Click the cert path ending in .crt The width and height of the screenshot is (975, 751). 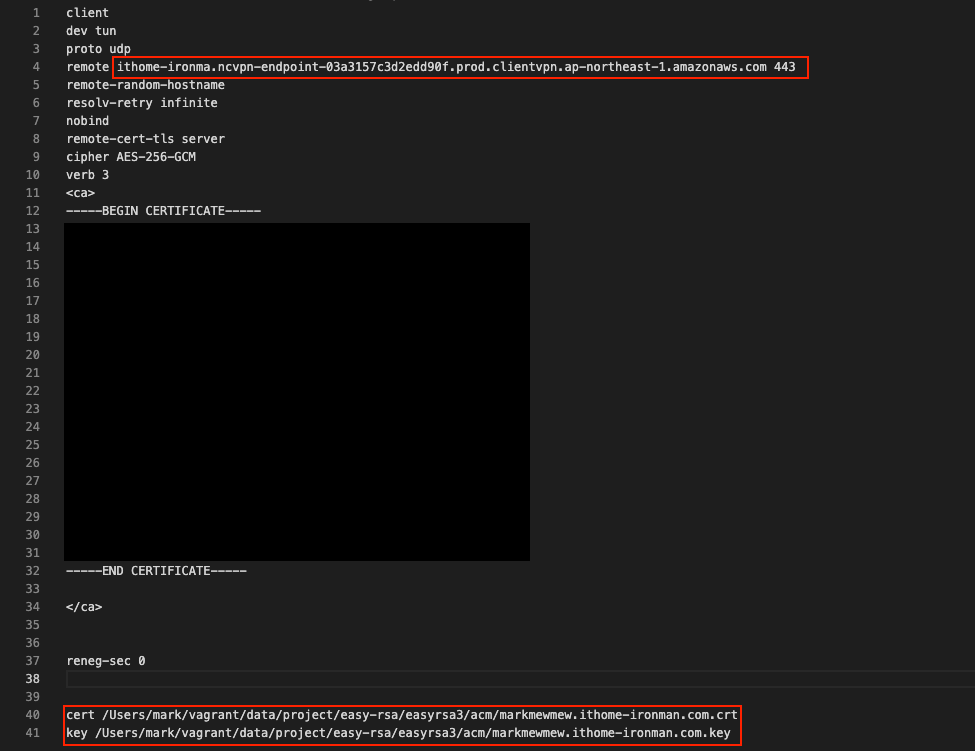[420, 715]
